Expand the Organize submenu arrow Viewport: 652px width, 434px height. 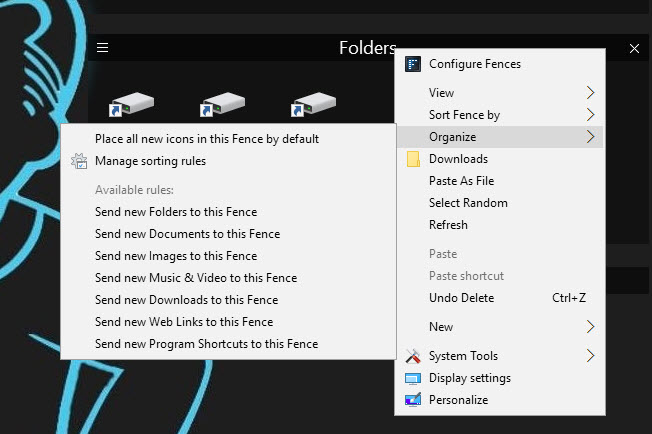(590, 137)
